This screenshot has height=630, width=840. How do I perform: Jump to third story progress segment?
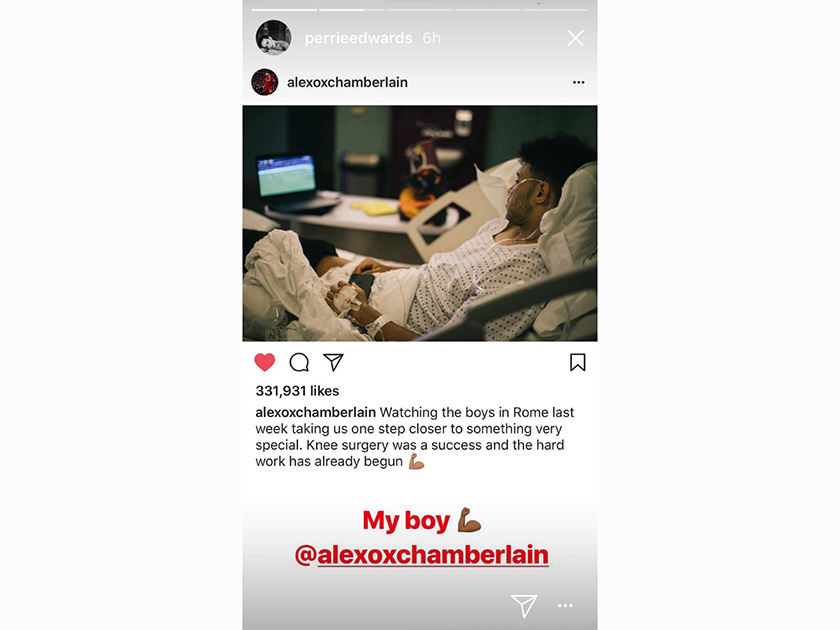coord(420,10)
